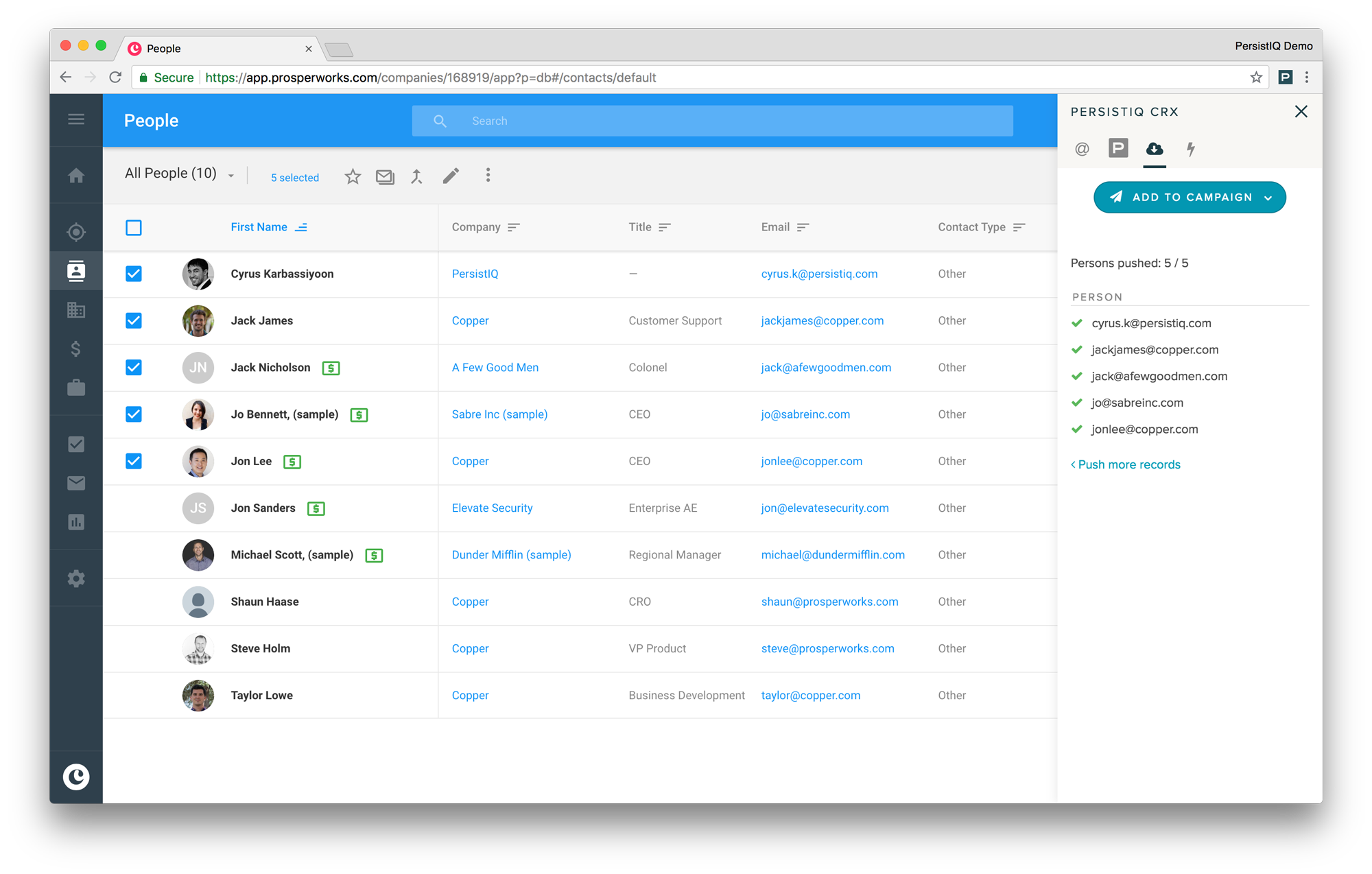Screen dimensions: 1372x874
Task: Click the dollar sign Opportunities icon
Action: click(76, 349)
